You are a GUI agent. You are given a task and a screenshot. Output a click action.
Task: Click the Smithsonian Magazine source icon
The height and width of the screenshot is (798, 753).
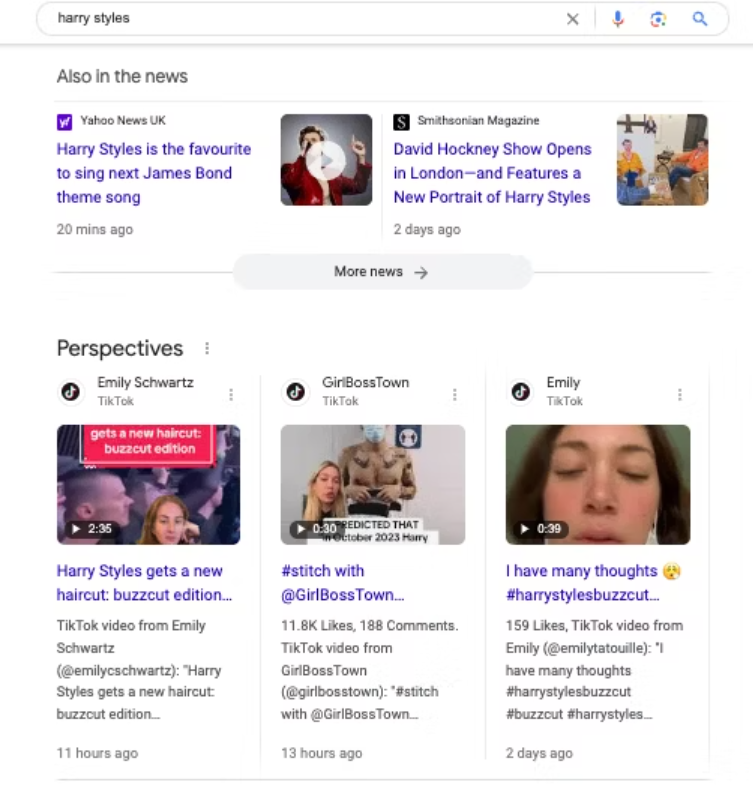pyautogui.click(x=401, y=122)
